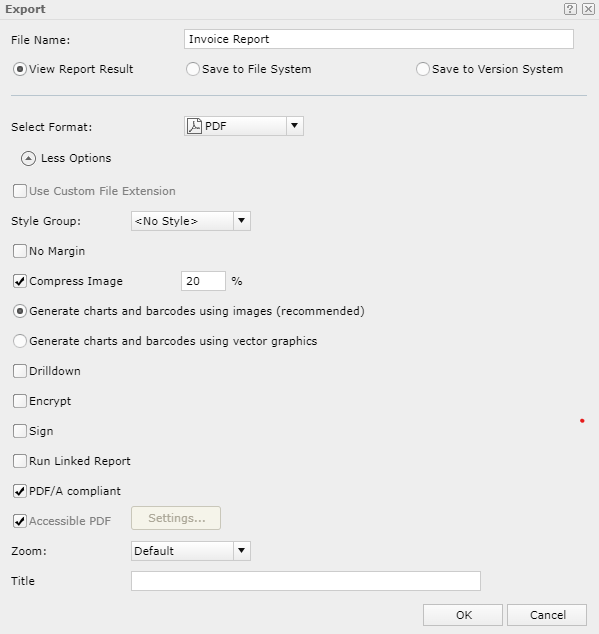Enable the Encrypt checkbox
The height and width of the screenshot is (634, 599).
pos(20,401)
